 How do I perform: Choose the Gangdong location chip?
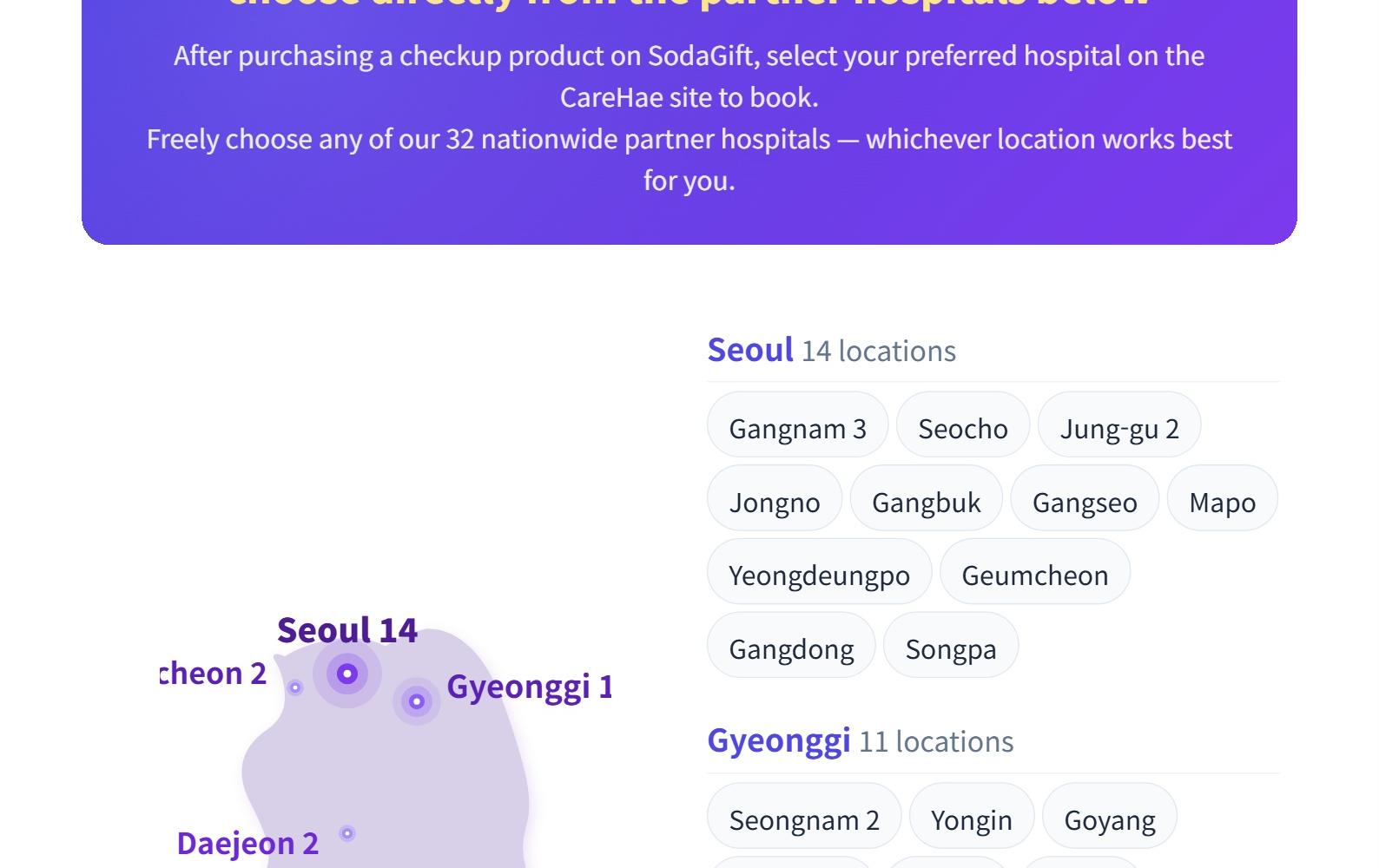pos(792,645)
